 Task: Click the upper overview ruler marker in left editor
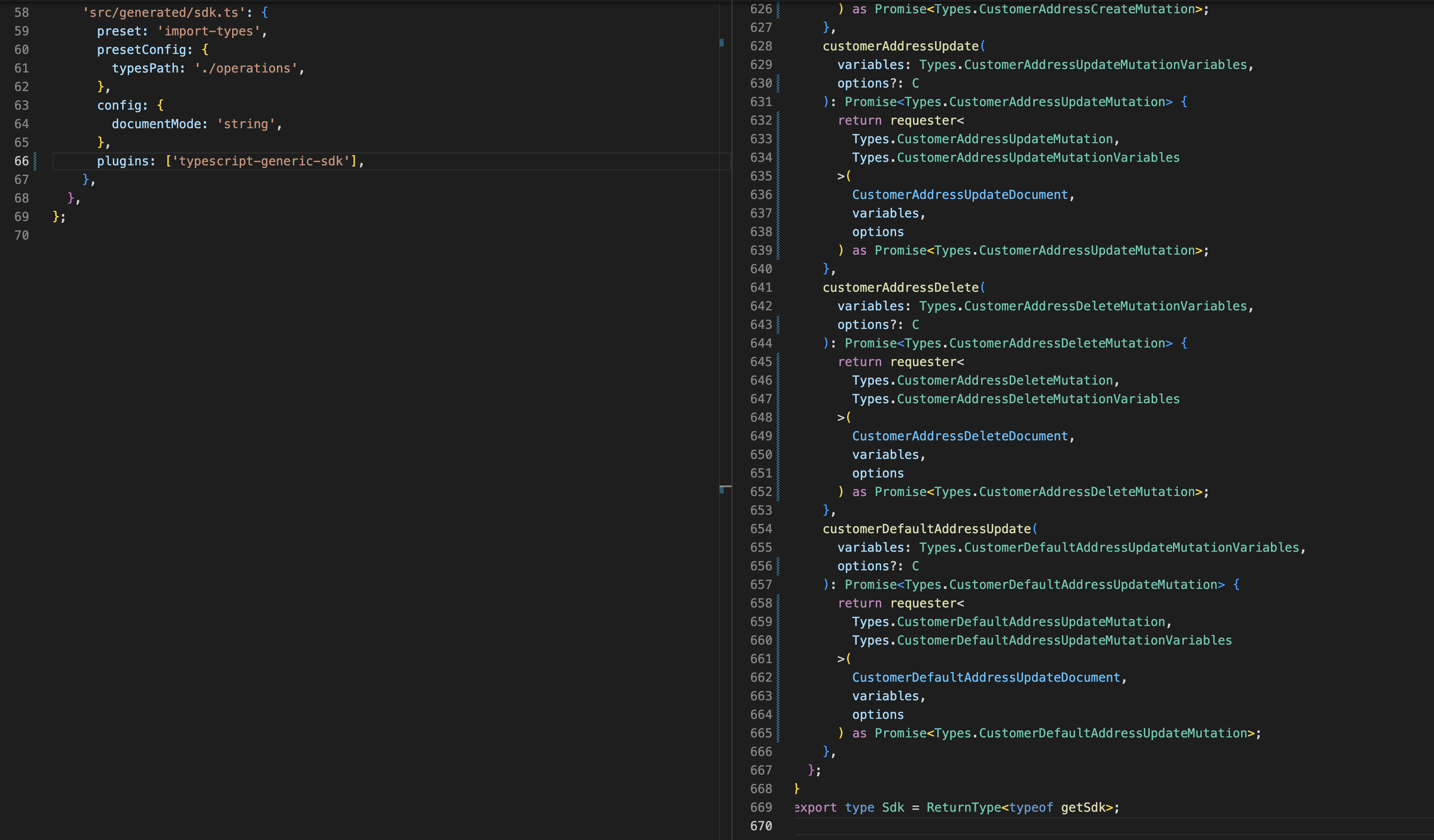click(721, 42)
